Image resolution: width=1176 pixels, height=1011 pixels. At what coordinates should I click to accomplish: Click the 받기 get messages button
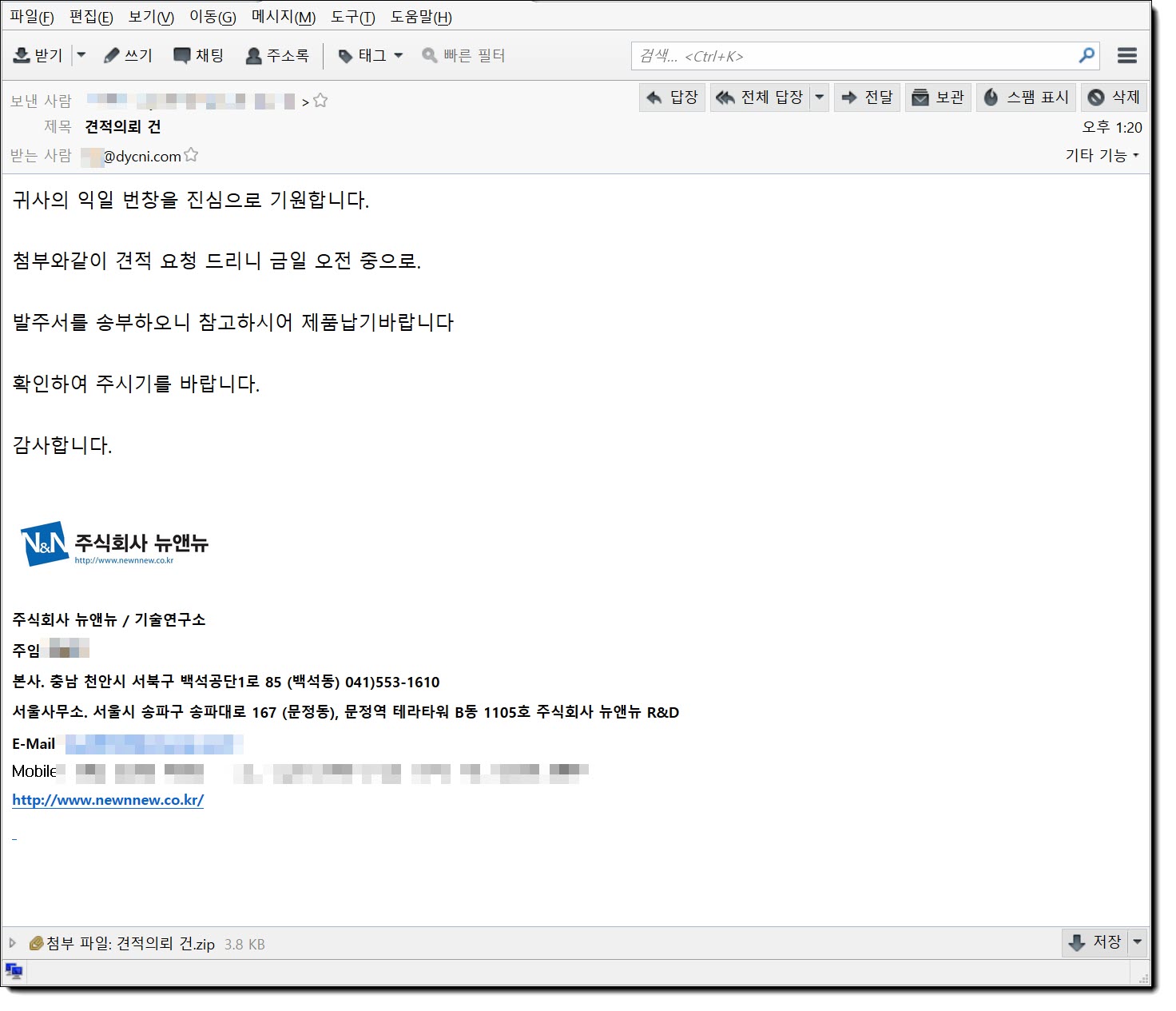tap(38, 55)
